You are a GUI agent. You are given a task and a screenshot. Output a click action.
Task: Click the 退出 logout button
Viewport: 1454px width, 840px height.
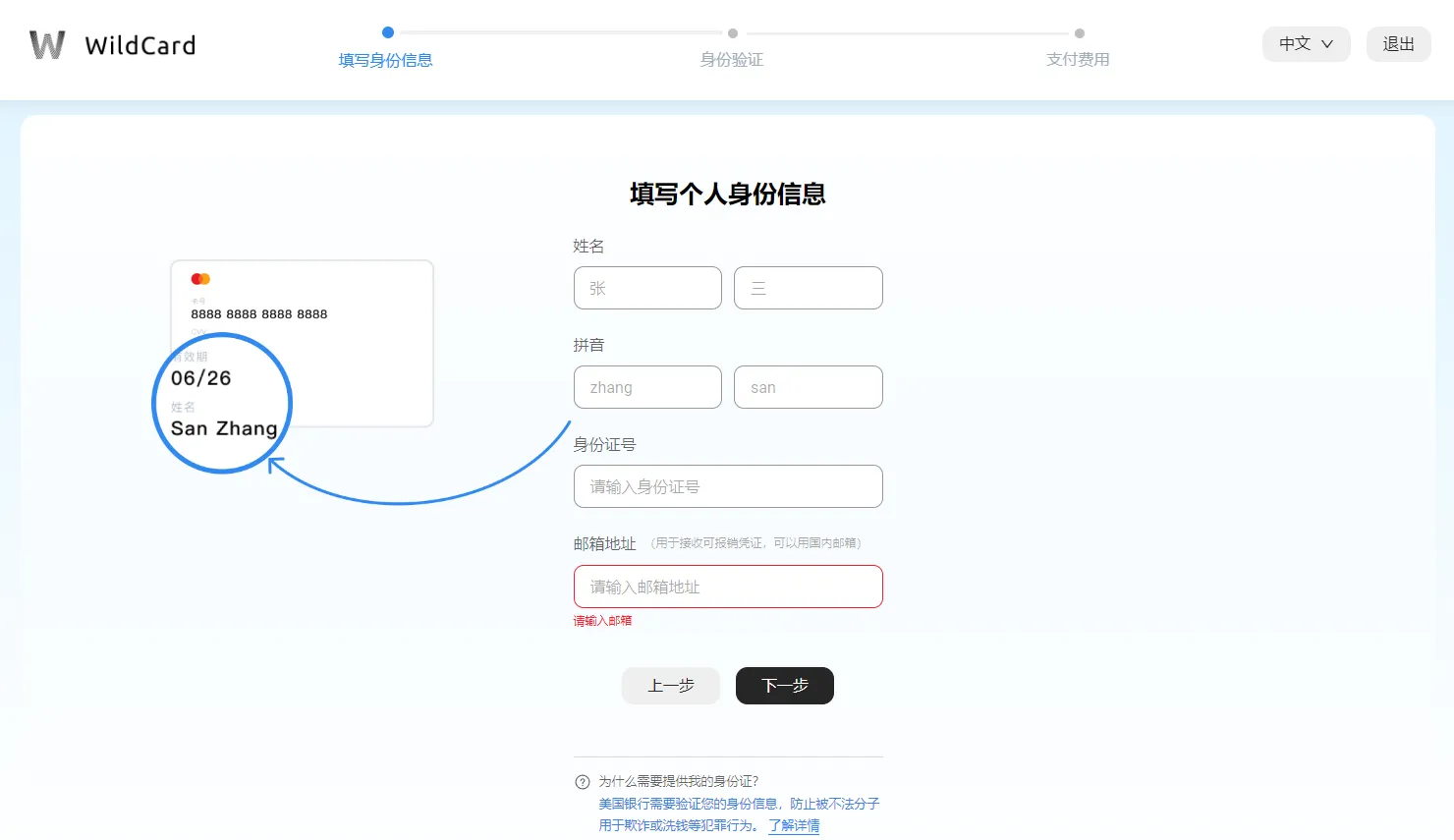[1398, 44]
